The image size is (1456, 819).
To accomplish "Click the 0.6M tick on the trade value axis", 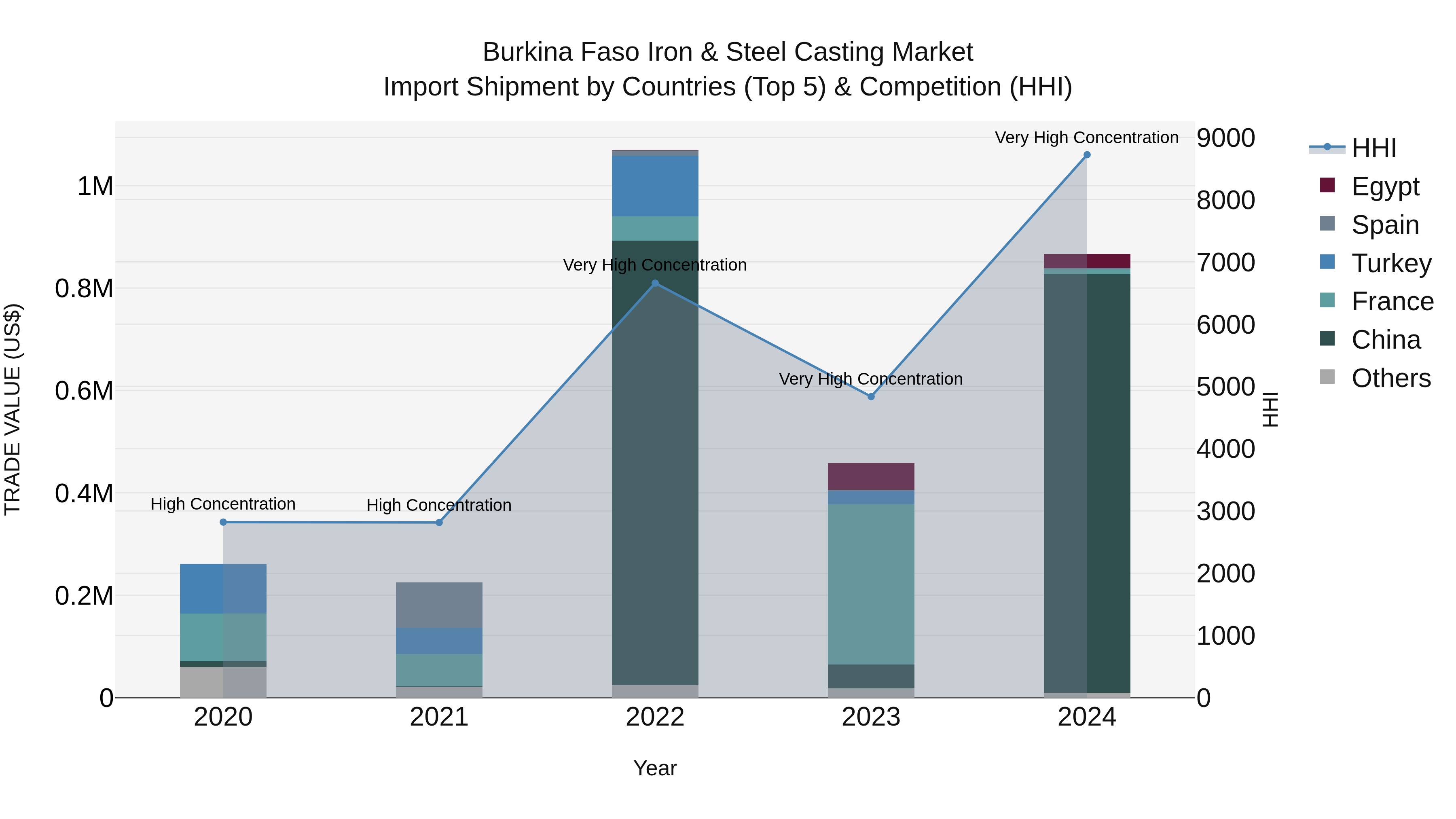I will tap(84, 391).
